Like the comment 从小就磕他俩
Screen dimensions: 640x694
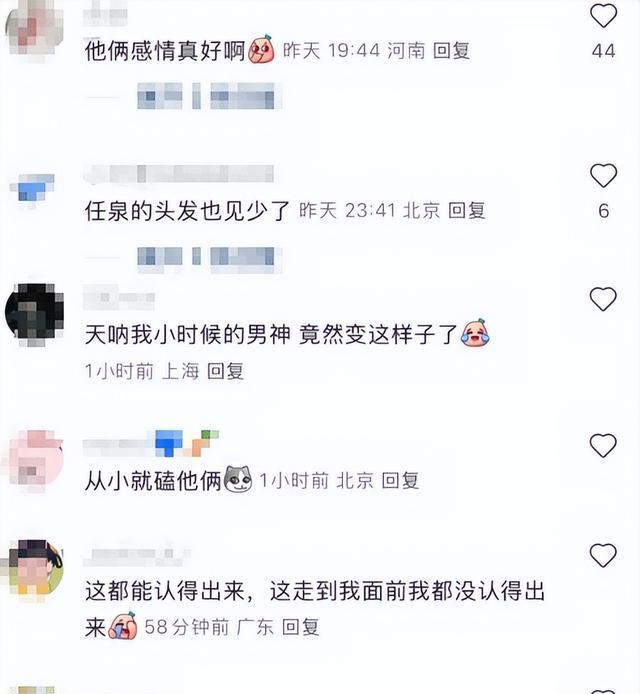tap(603, 445)
